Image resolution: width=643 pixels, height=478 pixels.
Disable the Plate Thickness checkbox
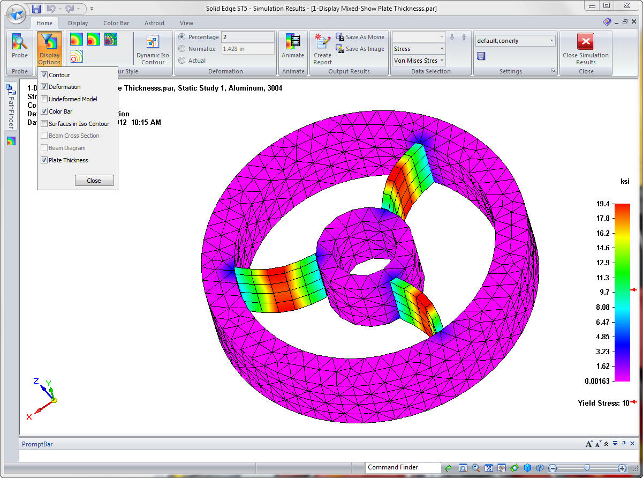44,159
